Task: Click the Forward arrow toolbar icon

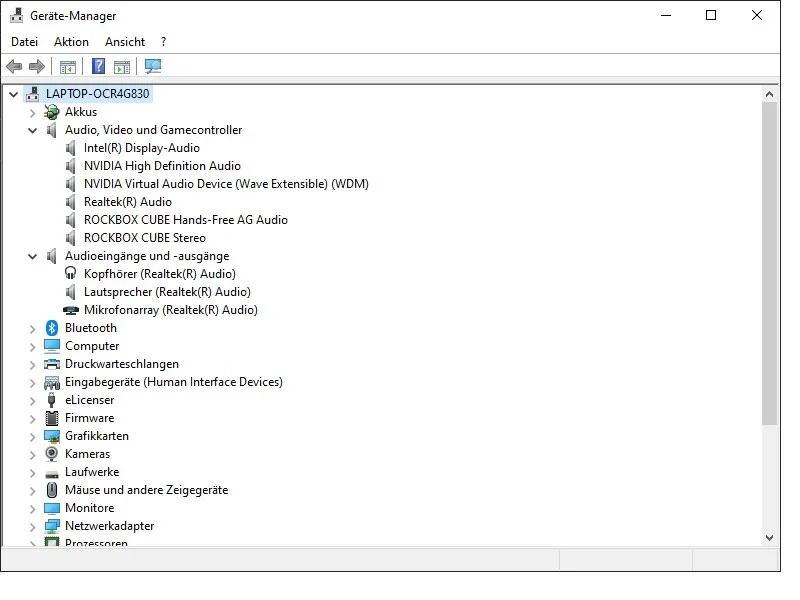Action: click(37, 66)
